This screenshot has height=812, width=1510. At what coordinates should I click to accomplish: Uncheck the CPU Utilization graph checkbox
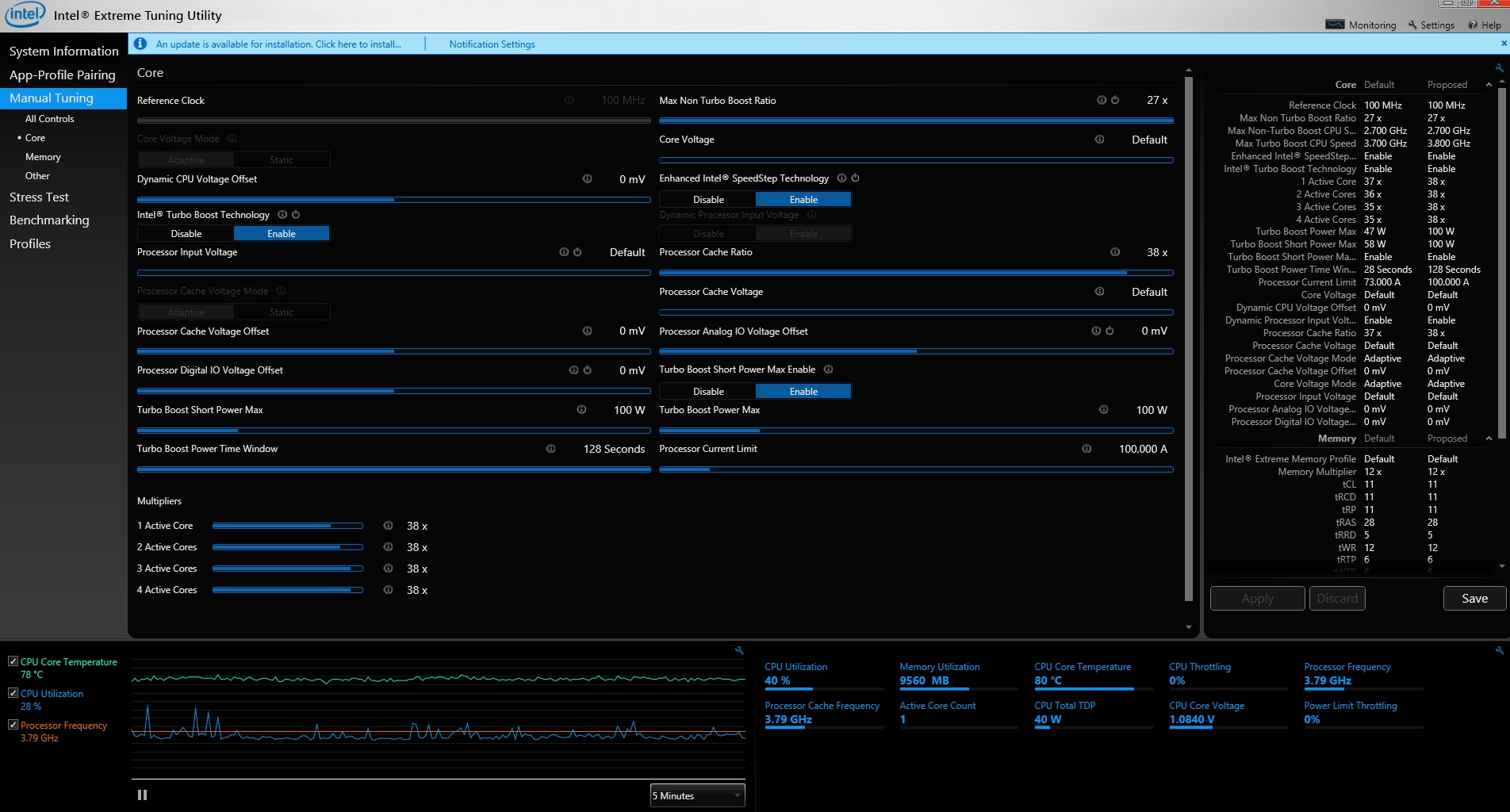pos(13,693)
